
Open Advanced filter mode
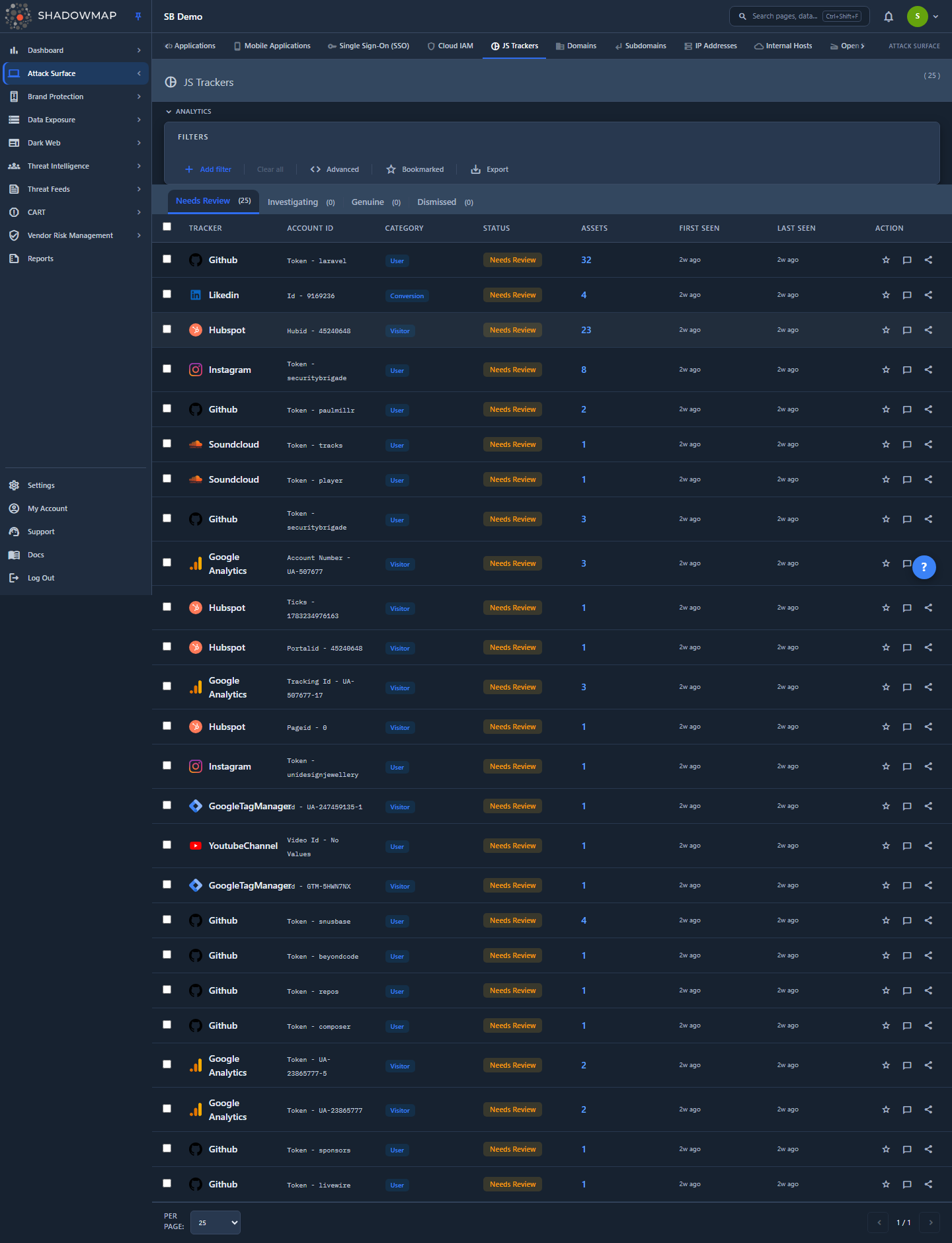[335, 169]
